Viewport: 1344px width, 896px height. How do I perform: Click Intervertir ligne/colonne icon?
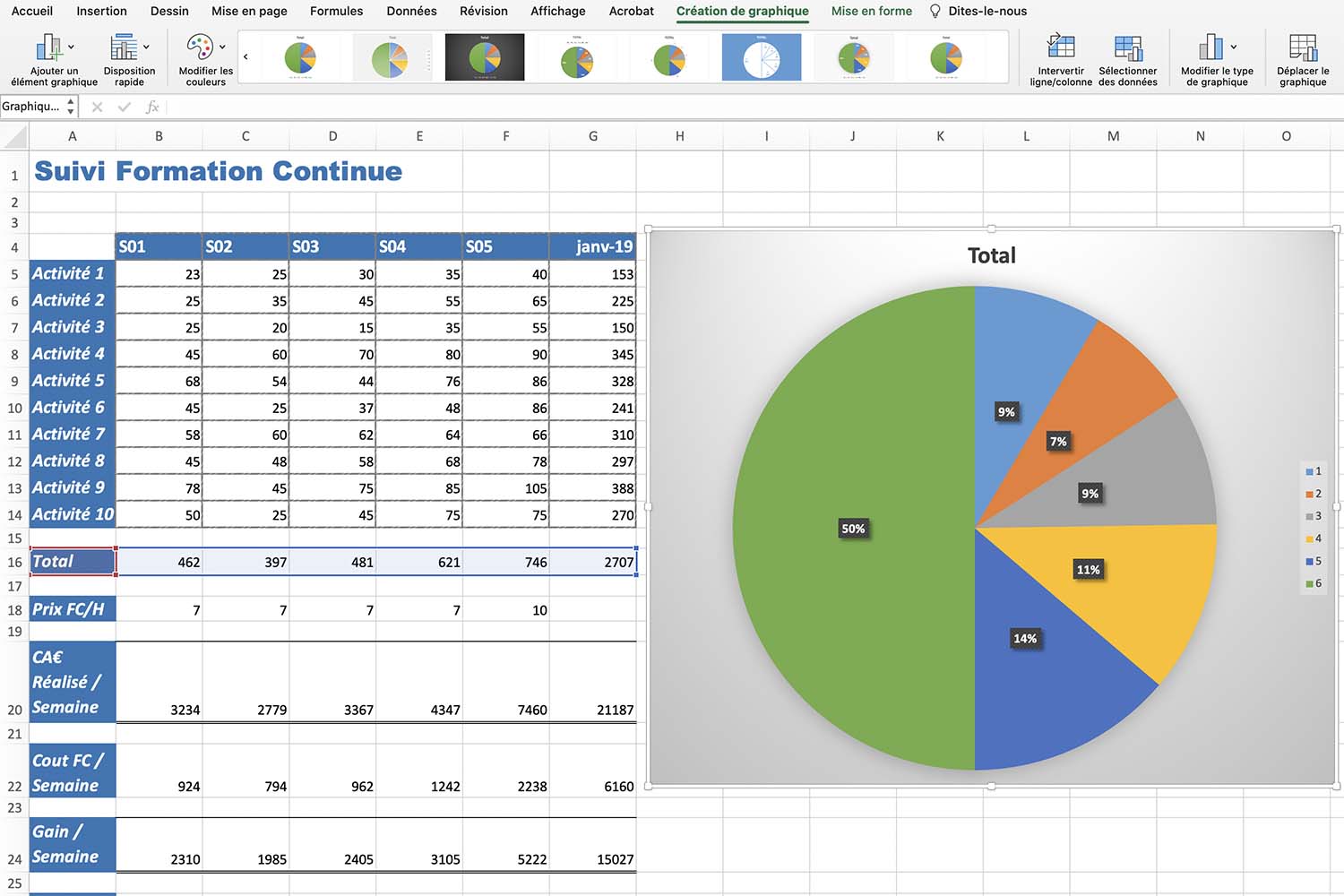(1061, 48)
